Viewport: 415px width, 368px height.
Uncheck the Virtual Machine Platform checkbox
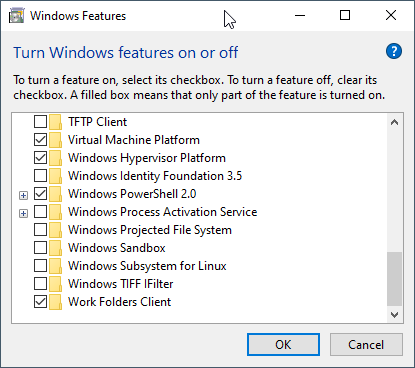(40, 140)
